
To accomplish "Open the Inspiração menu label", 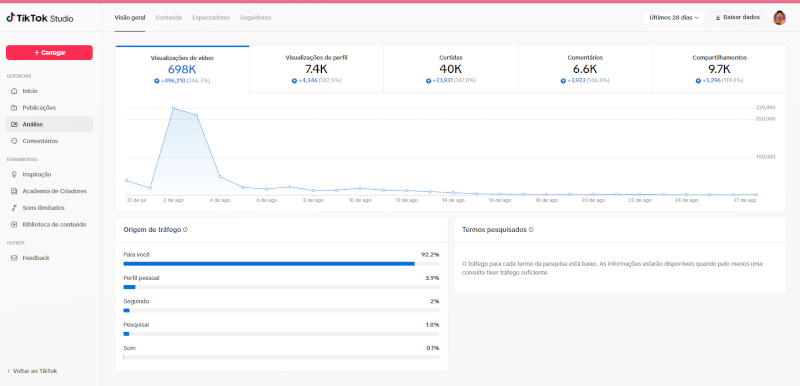I will [x=37, y=174].
